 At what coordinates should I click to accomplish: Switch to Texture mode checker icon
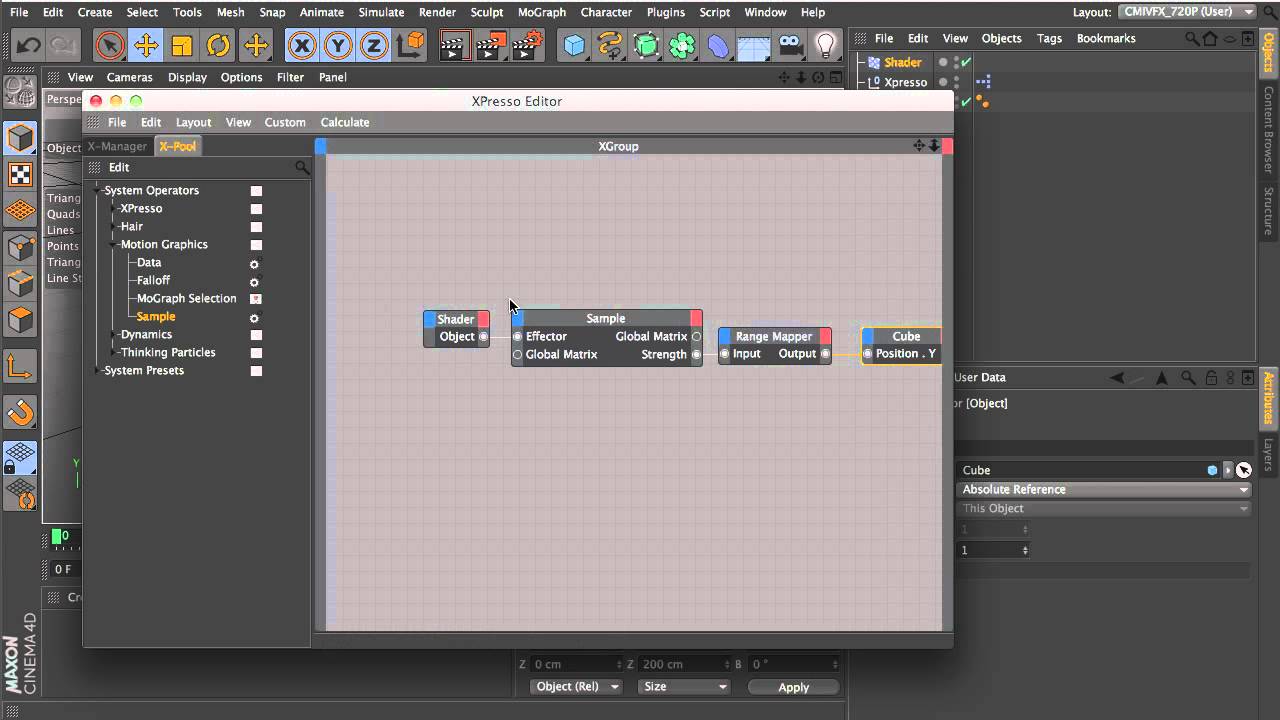pos(20,175)
